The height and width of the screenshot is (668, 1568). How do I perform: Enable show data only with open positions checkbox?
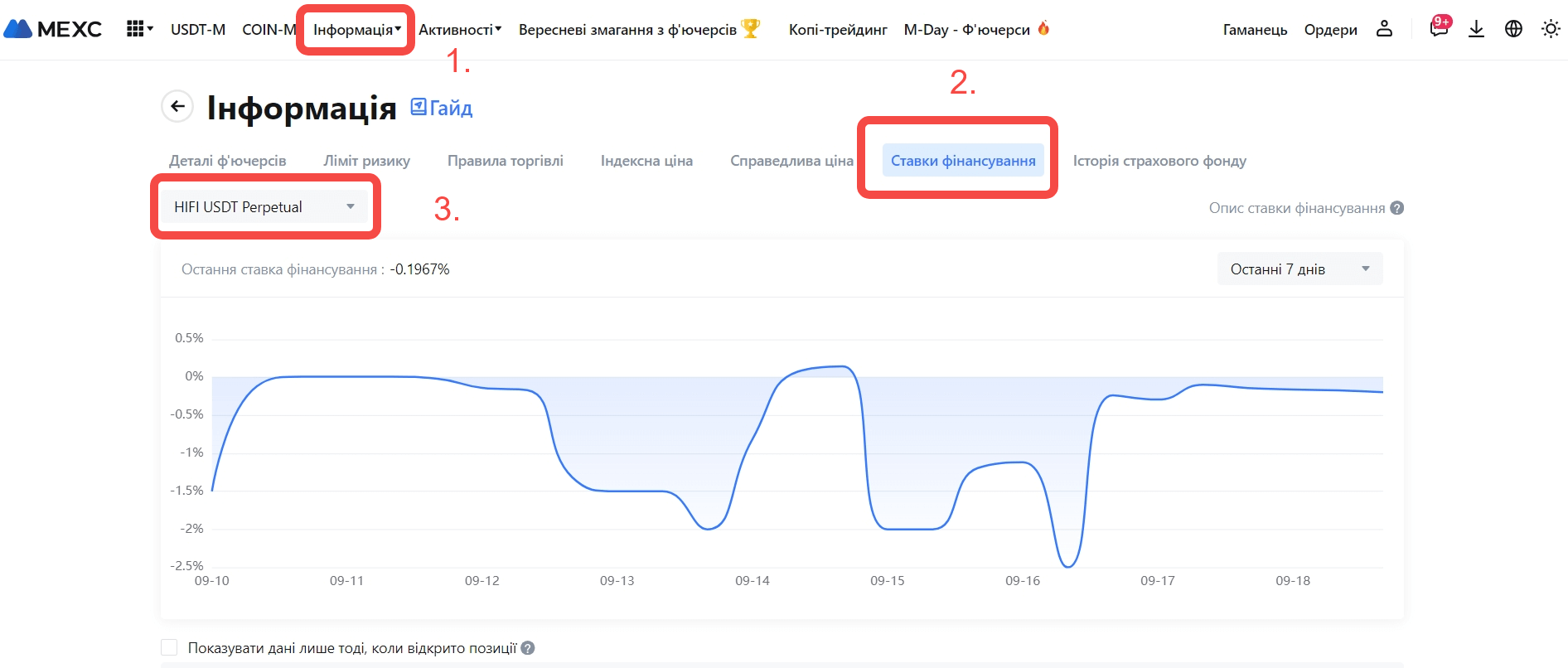(169, 647)
